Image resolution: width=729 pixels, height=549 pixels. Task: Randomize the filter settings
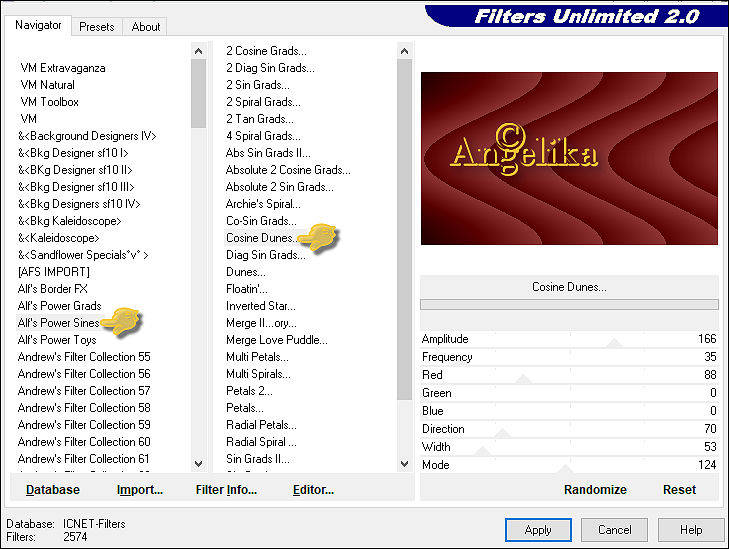595,489
